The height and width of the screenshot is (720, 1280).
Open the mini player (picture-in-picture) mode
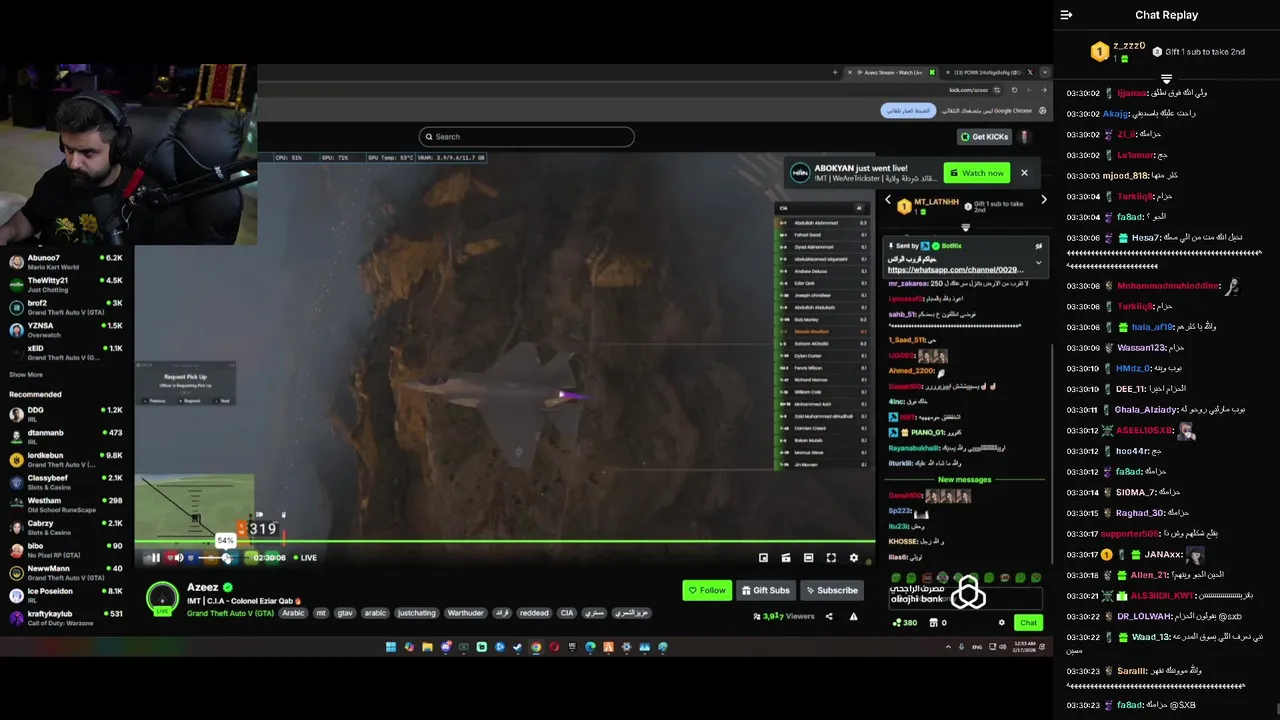(763, 558)
